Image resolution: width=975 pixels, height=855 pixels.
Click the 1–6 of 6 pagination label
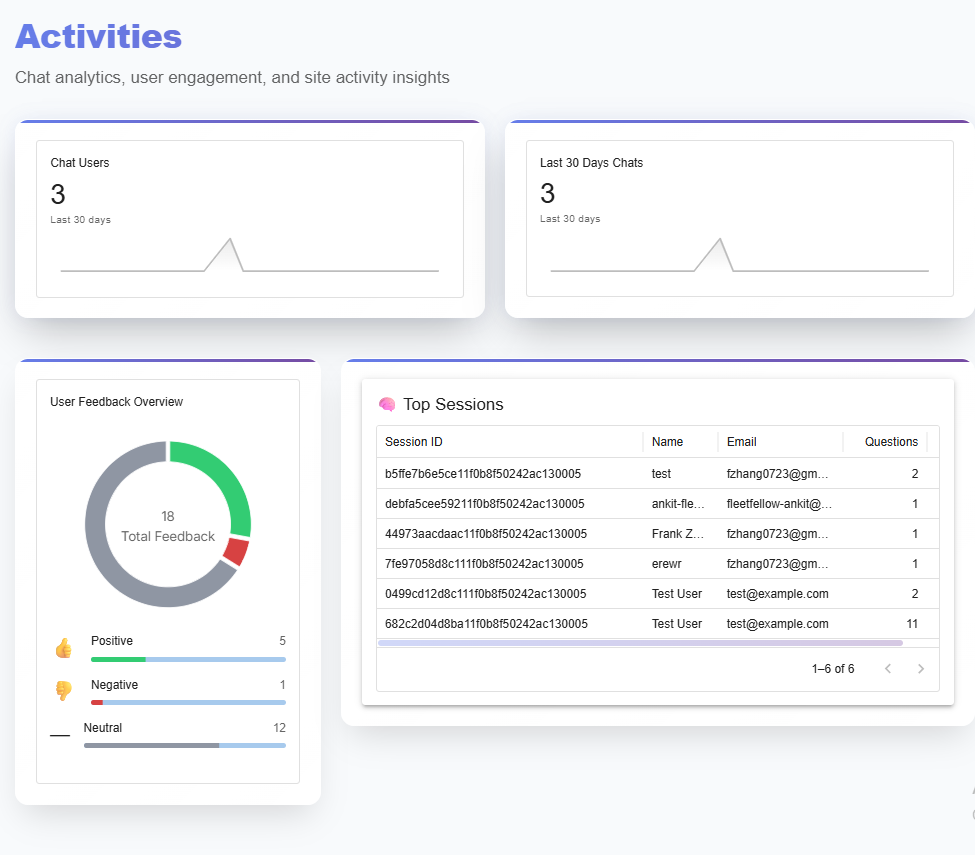(x=833, y=669)
